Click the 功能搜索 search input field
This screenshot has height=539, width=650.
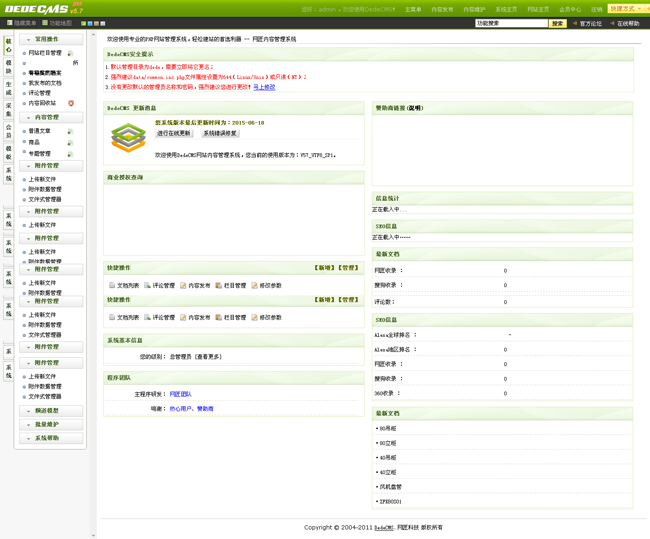(511, 23)
